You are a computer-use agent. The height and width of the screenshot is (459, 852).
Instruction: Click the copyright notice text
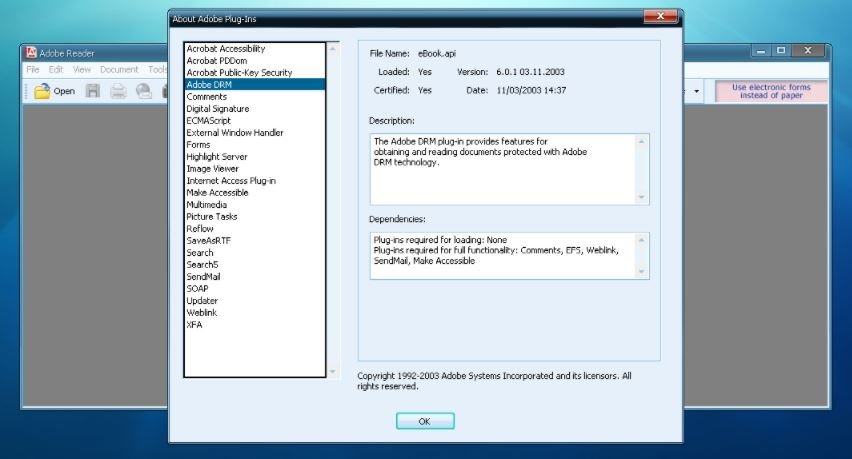(x=494, y=381)
